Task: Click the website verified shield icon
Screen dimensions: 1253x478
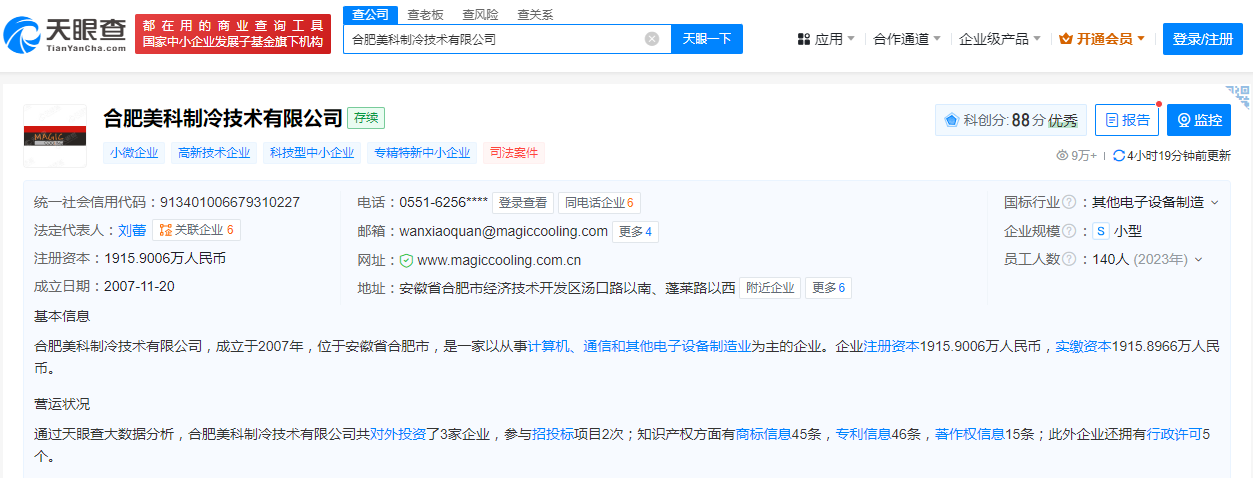Action: (x=406, y=260)
